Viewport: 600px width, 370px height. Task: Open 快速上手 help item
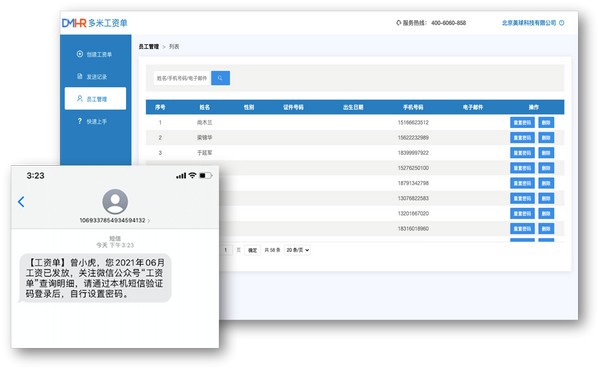click(x=92, y=121)
